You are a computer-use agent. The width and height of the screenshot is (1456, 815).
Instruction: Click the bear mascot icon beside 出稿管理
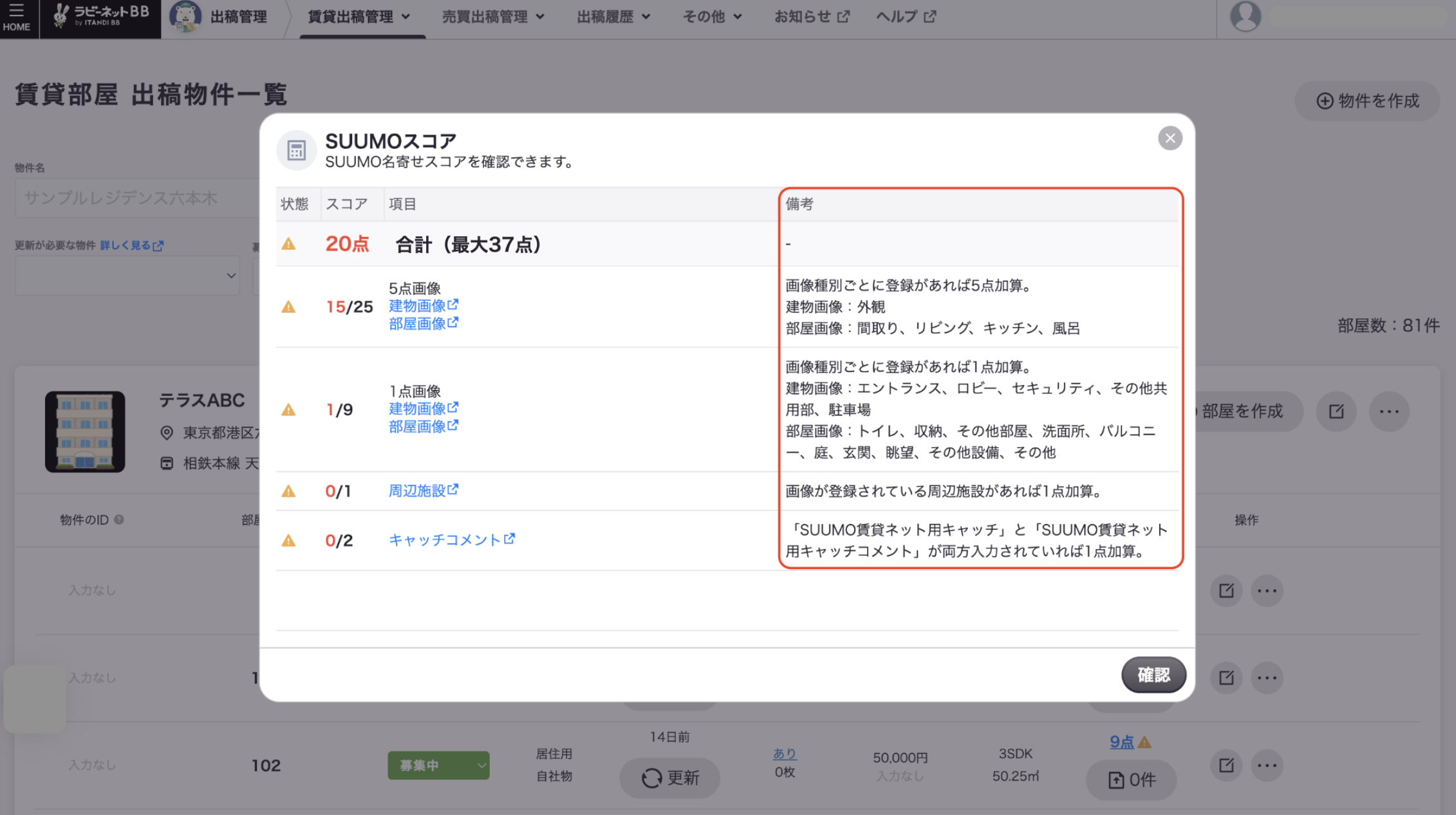coord(185,17)
